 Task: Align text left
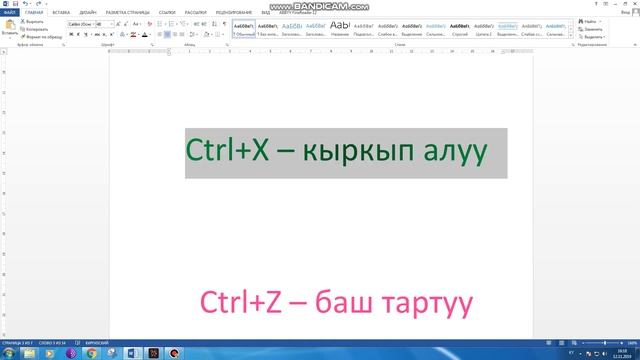tap(160, 35)
